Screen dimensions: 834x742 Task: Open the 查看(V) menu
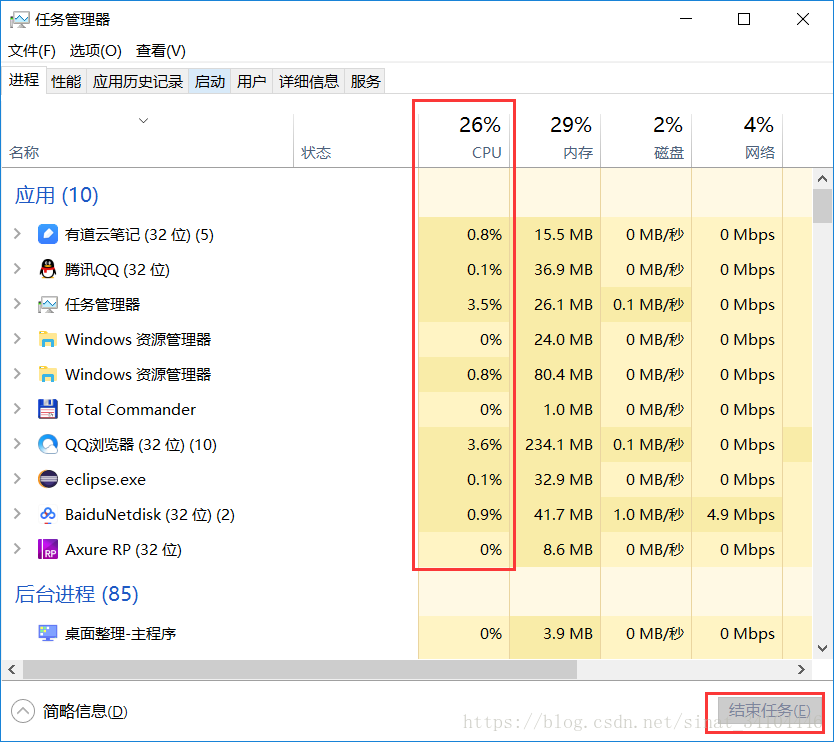(x=161, y=51)
